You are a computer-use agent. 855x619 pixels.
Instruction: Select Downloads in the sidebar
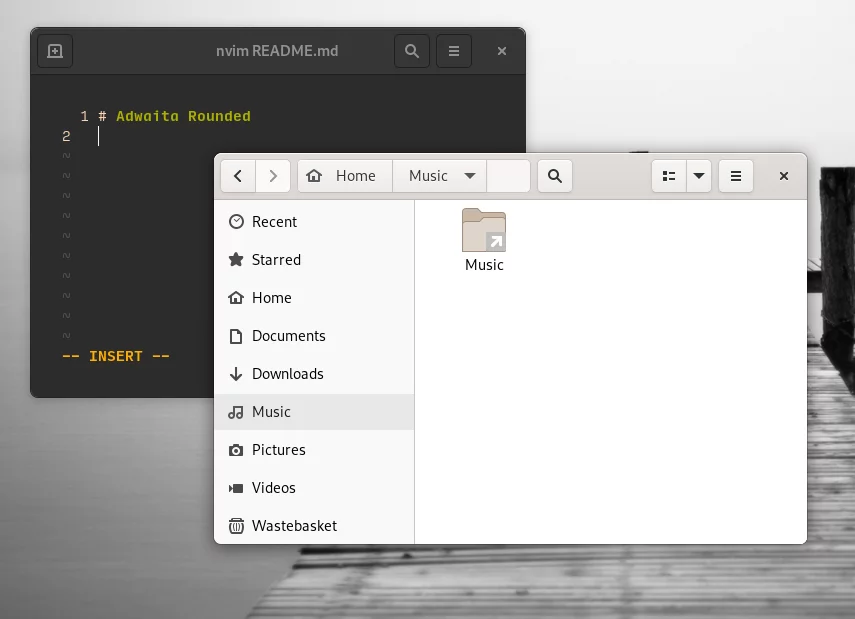coord(287,374)
